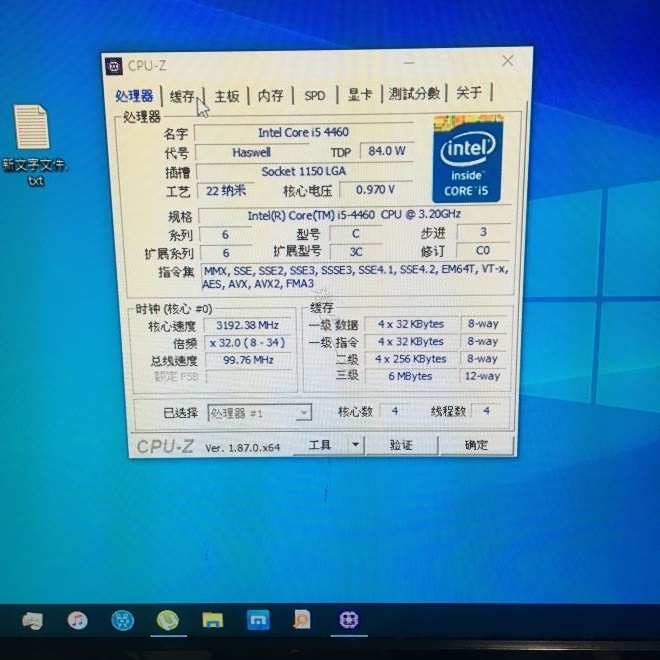
Task: Open iTunes from the taskbar
Action: tap(77, 620)
